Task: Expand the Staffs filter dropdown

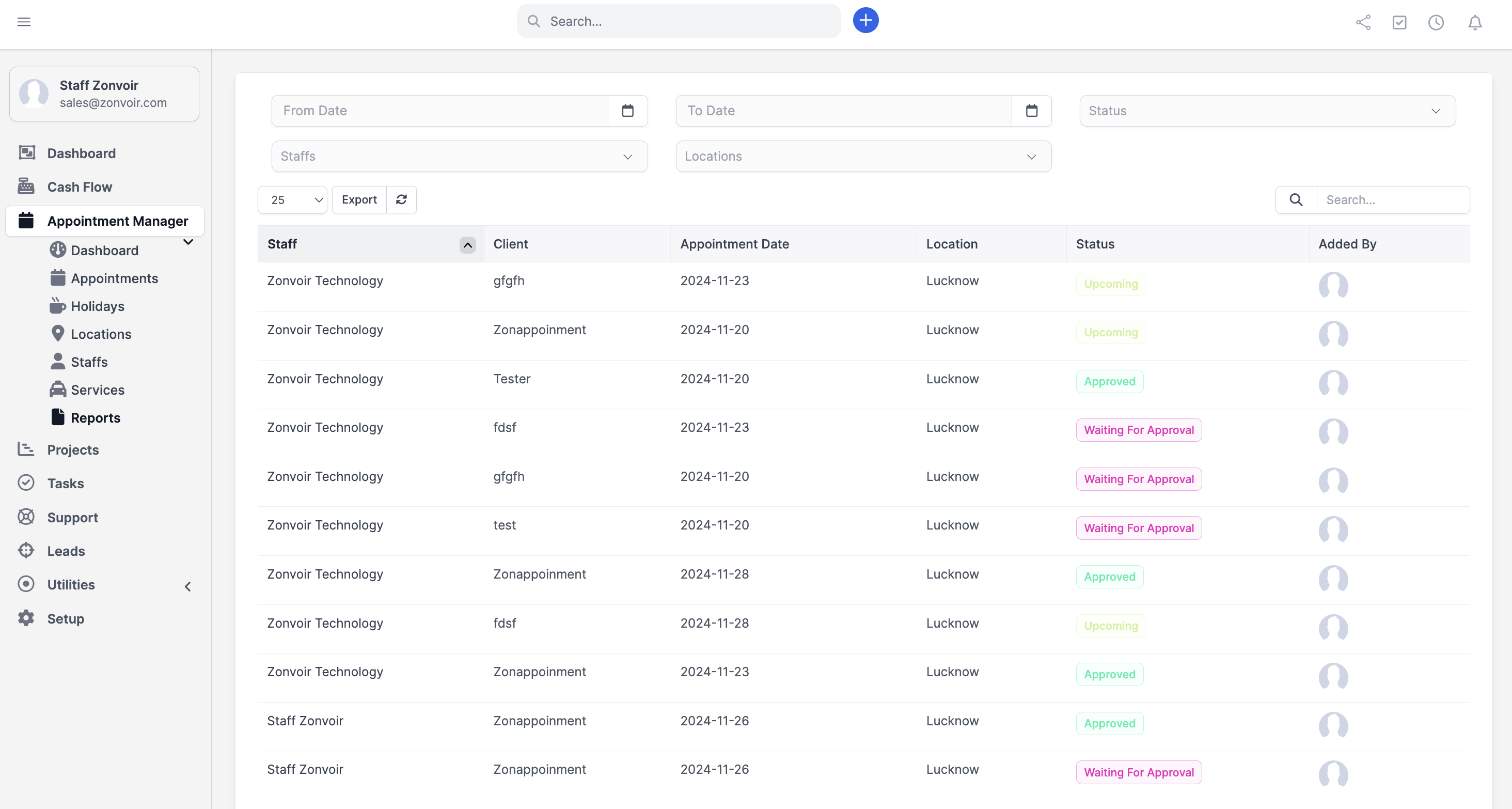Action: click(460, 156)
